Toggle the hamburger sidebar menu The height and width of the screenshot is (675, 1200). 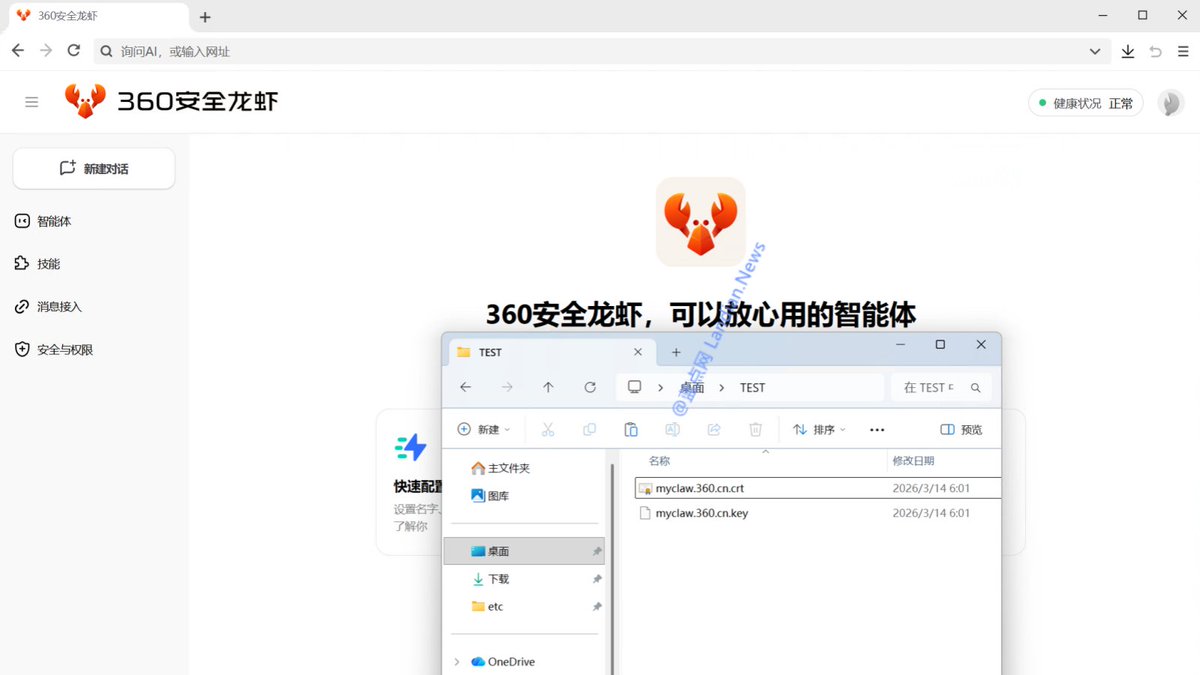click(x=32, y=102)
